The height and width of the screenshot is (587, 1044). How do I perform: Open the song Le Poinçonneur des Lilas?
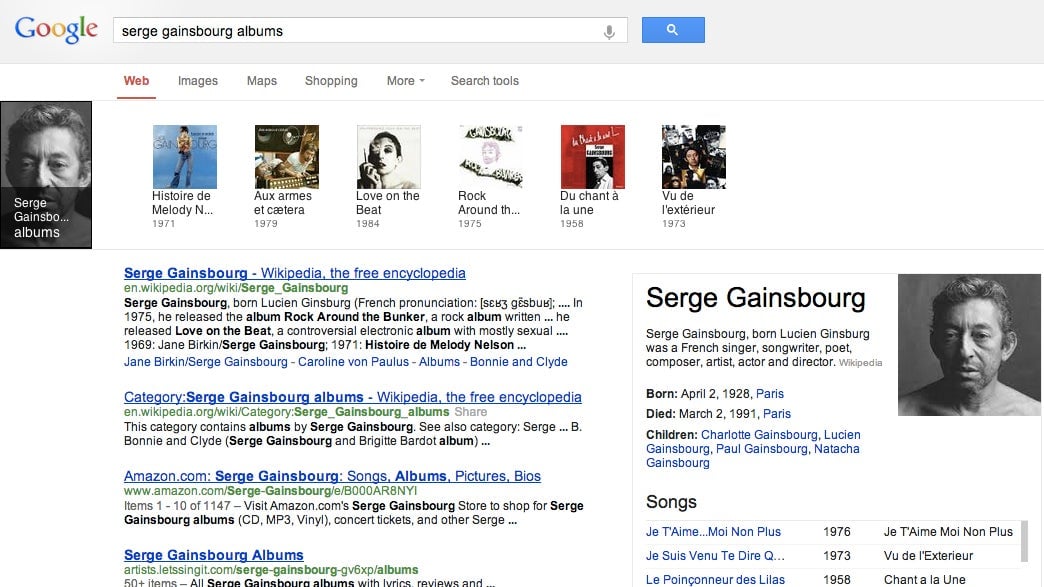coord(715,580)
